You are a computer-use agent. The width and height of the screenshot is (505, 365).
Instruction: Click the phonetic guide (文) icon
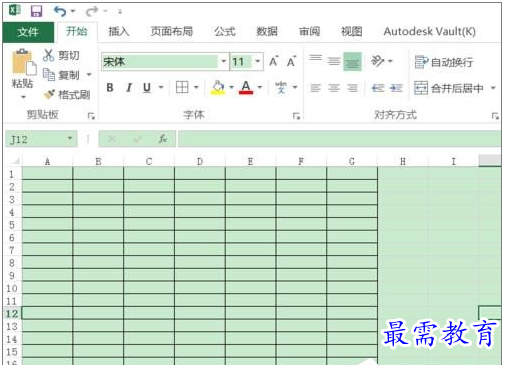tap(281, 87)
